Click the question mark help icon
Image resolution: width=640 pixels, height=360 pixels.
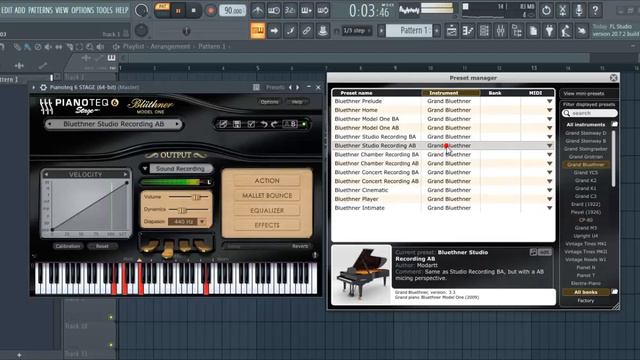pos(596,10)
